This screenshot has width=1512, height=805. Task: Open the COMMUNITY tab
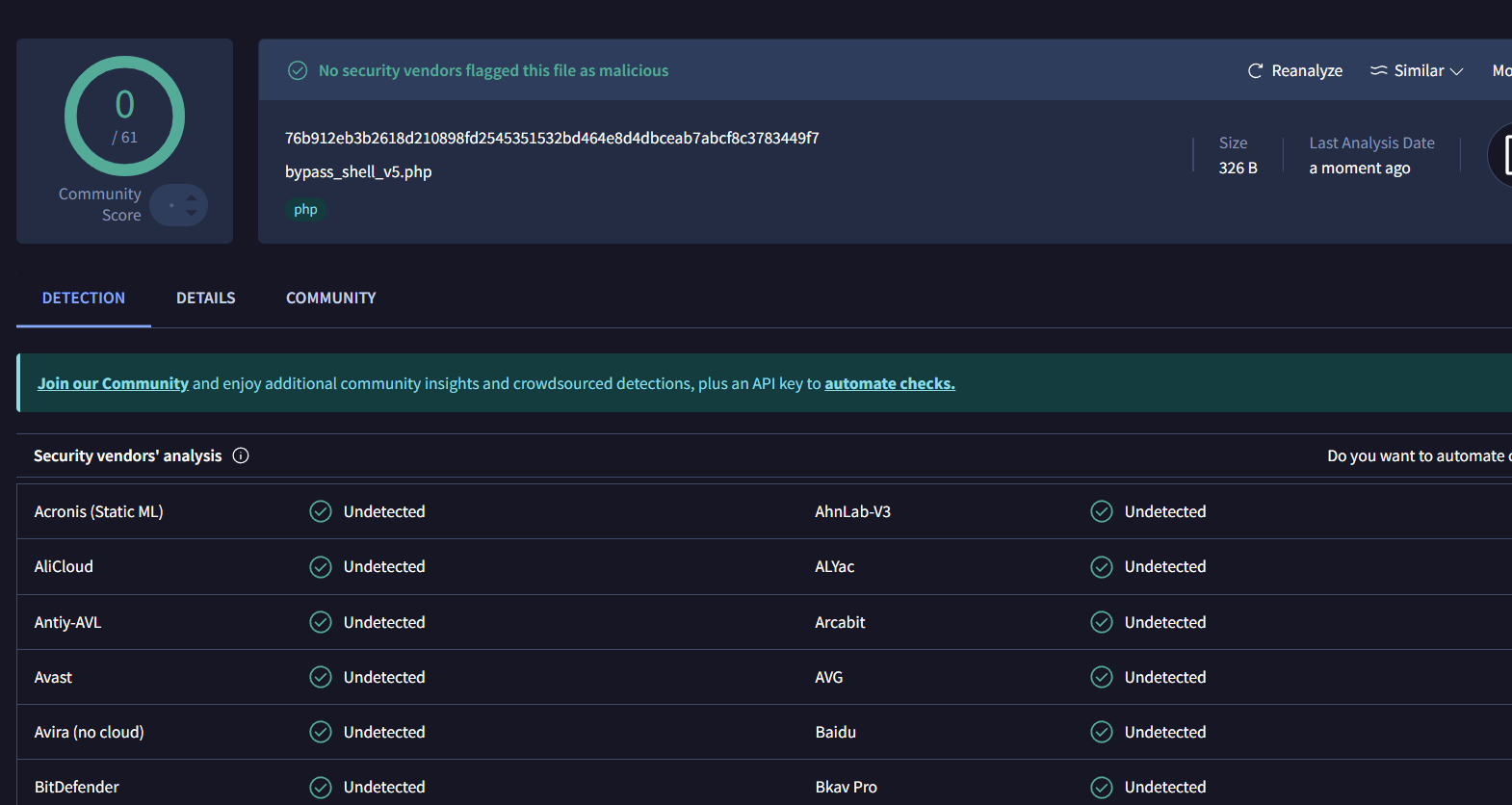pyautogui.click(x=330, y=299)
